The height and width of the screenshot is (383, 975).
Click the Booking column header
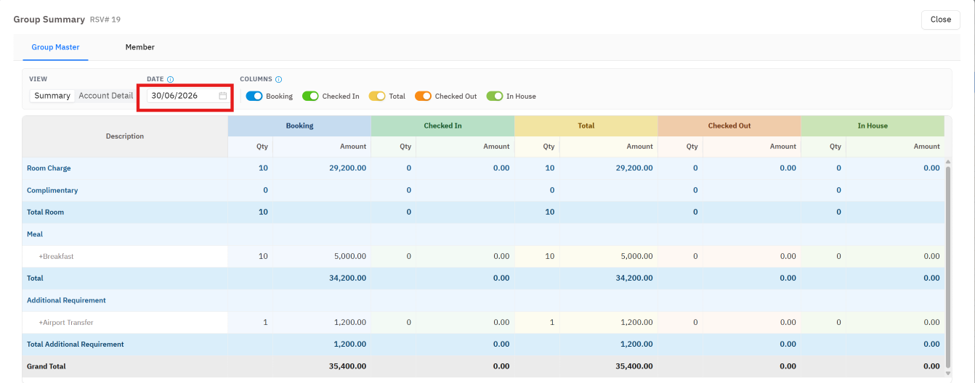[299, 126]
